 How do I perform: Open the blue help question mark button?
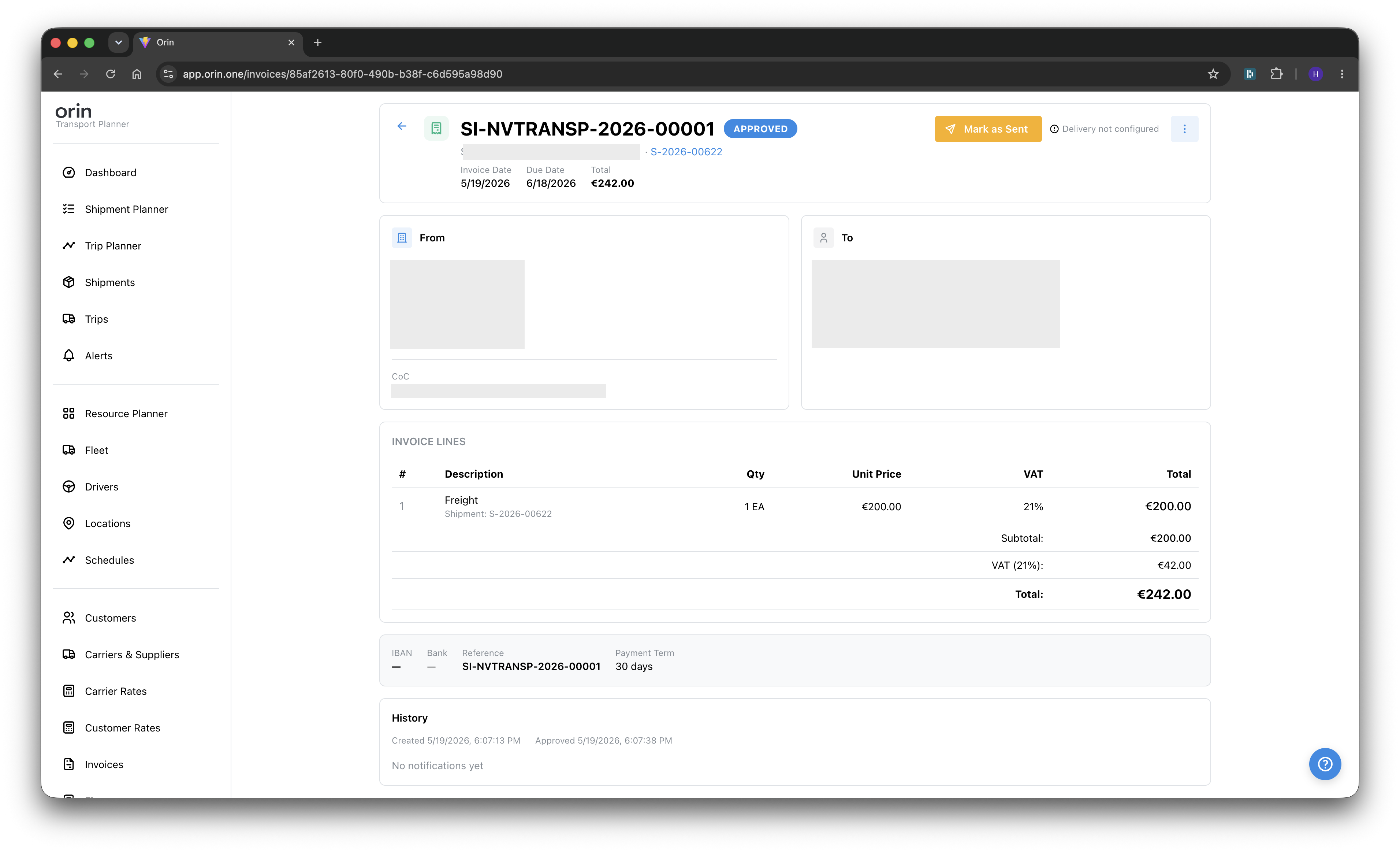coord(1325,764)
